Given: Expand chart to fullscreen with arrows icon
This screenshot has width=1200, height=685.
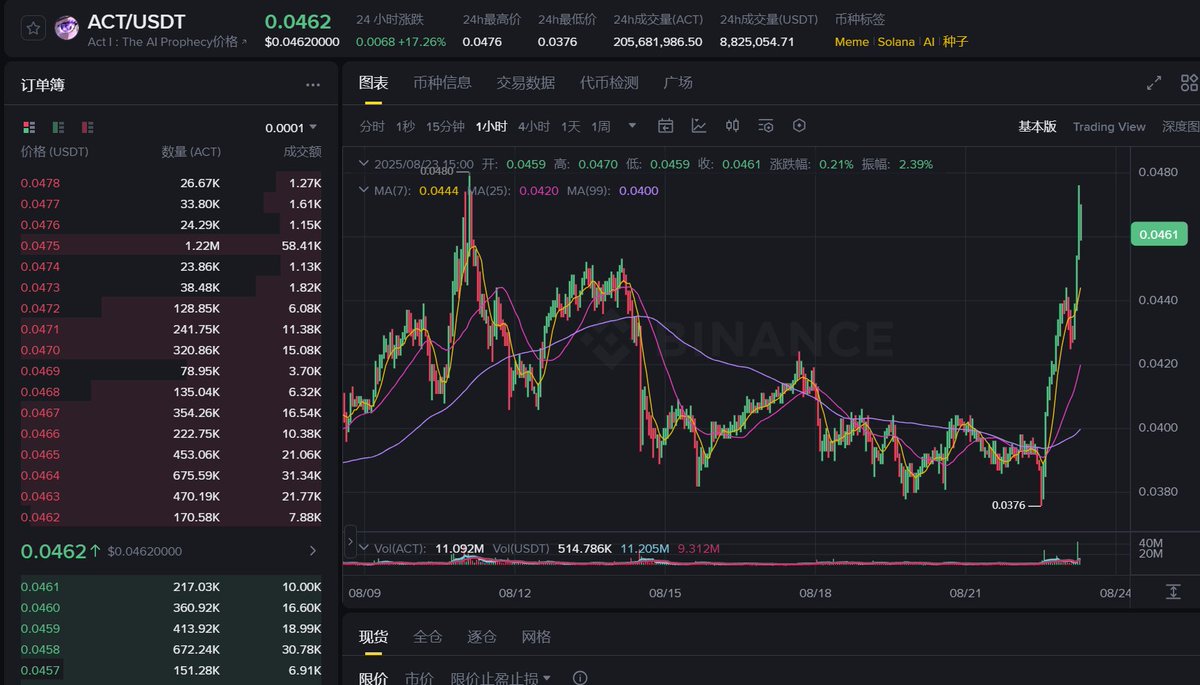Looking at the screenshot, I should 1154,83.
